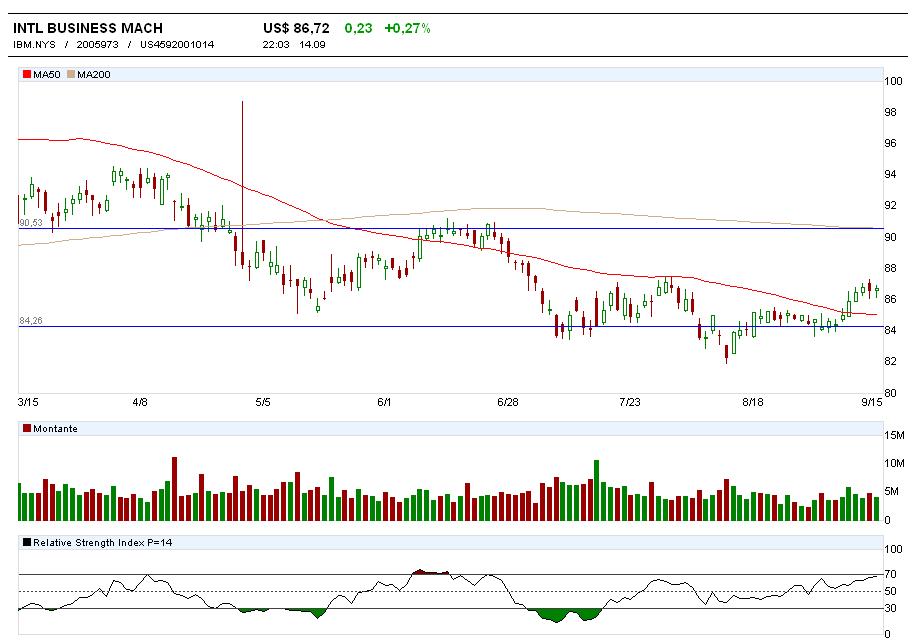Select the MA200 legend label

click(94, 74)
